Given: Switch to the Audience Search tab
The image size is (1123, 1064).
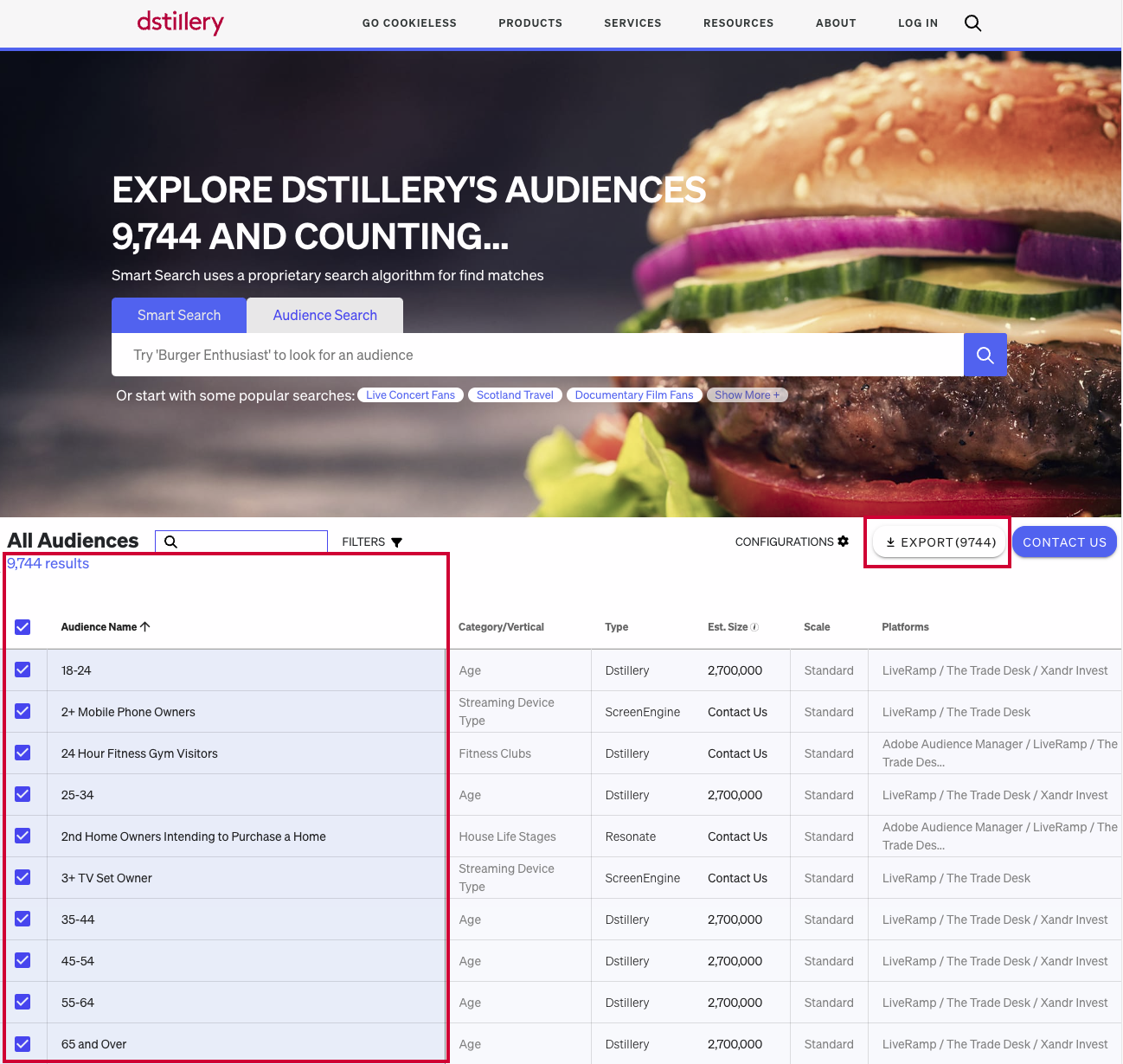Looking at the screenshot, I should click(x=324, y=316).
